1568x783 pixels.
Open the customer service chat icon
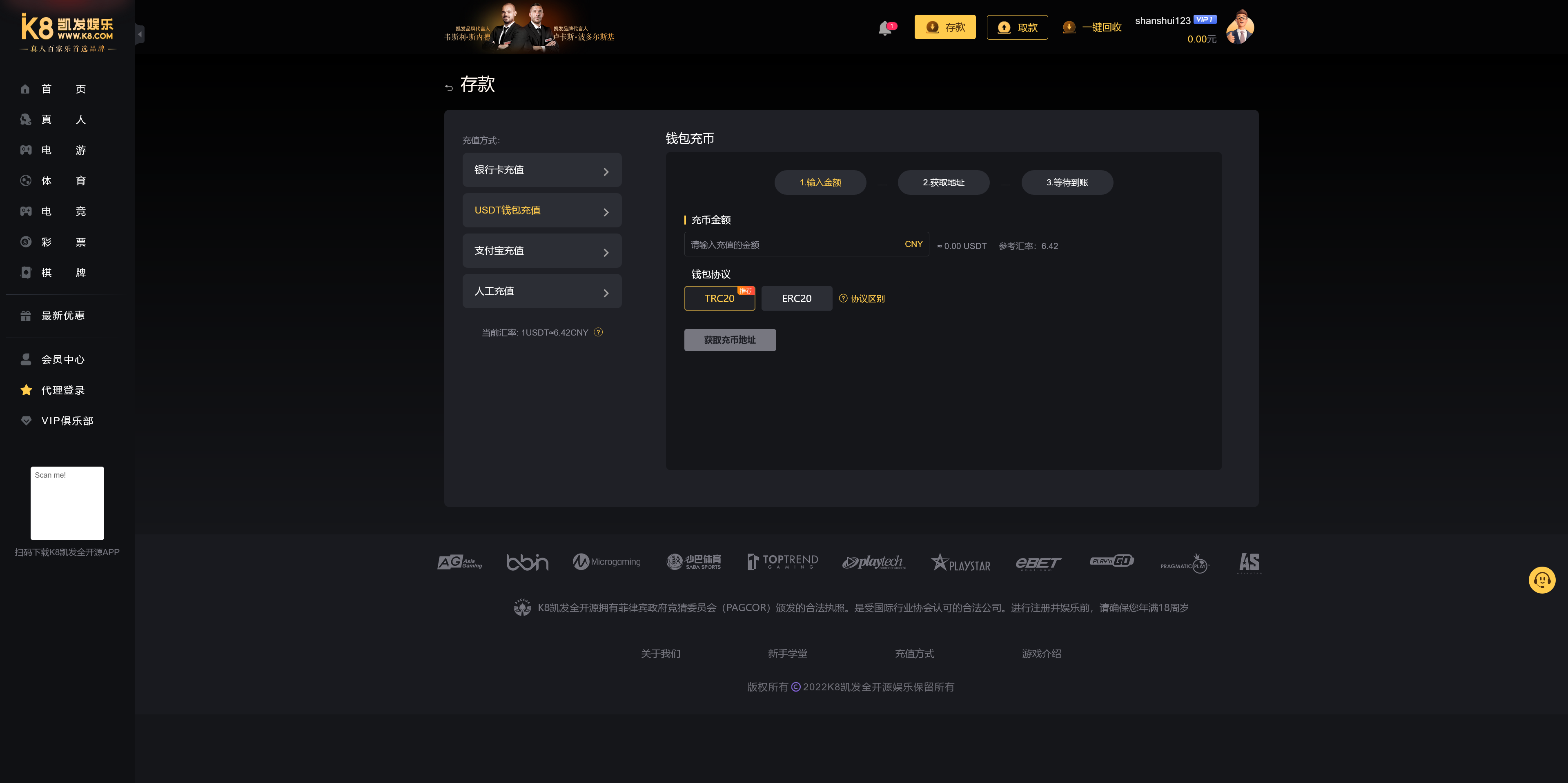click(1542, 580)
